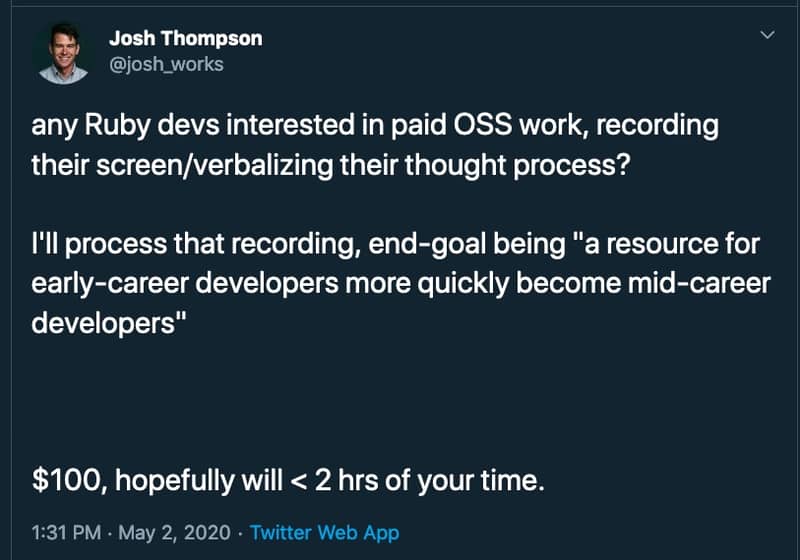Viewport: 800px width, 560px height.
Task: Open the Josh Thompson display name
Action: [x=186, y=39]
